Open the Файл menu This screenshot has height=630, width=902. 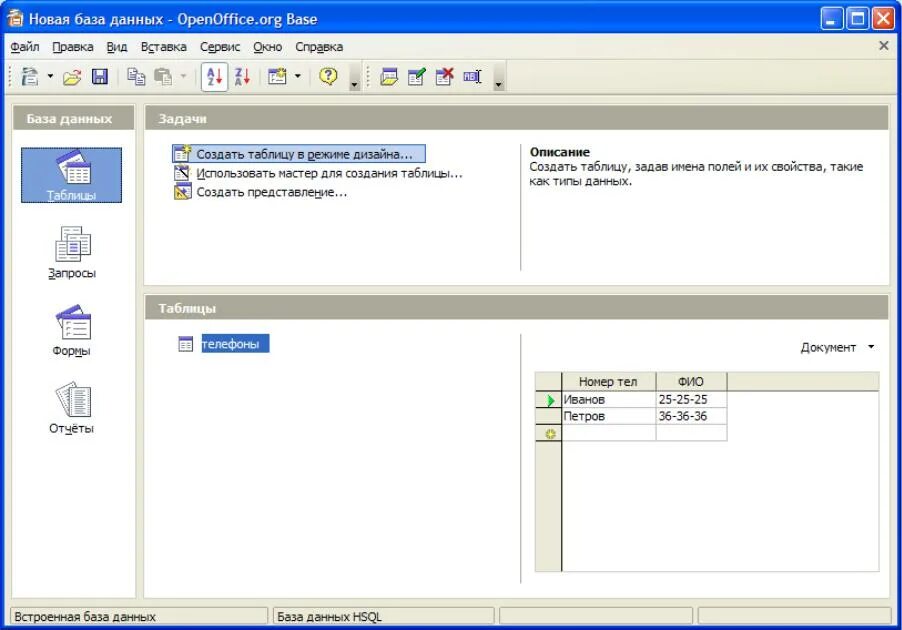click(25, 47)
